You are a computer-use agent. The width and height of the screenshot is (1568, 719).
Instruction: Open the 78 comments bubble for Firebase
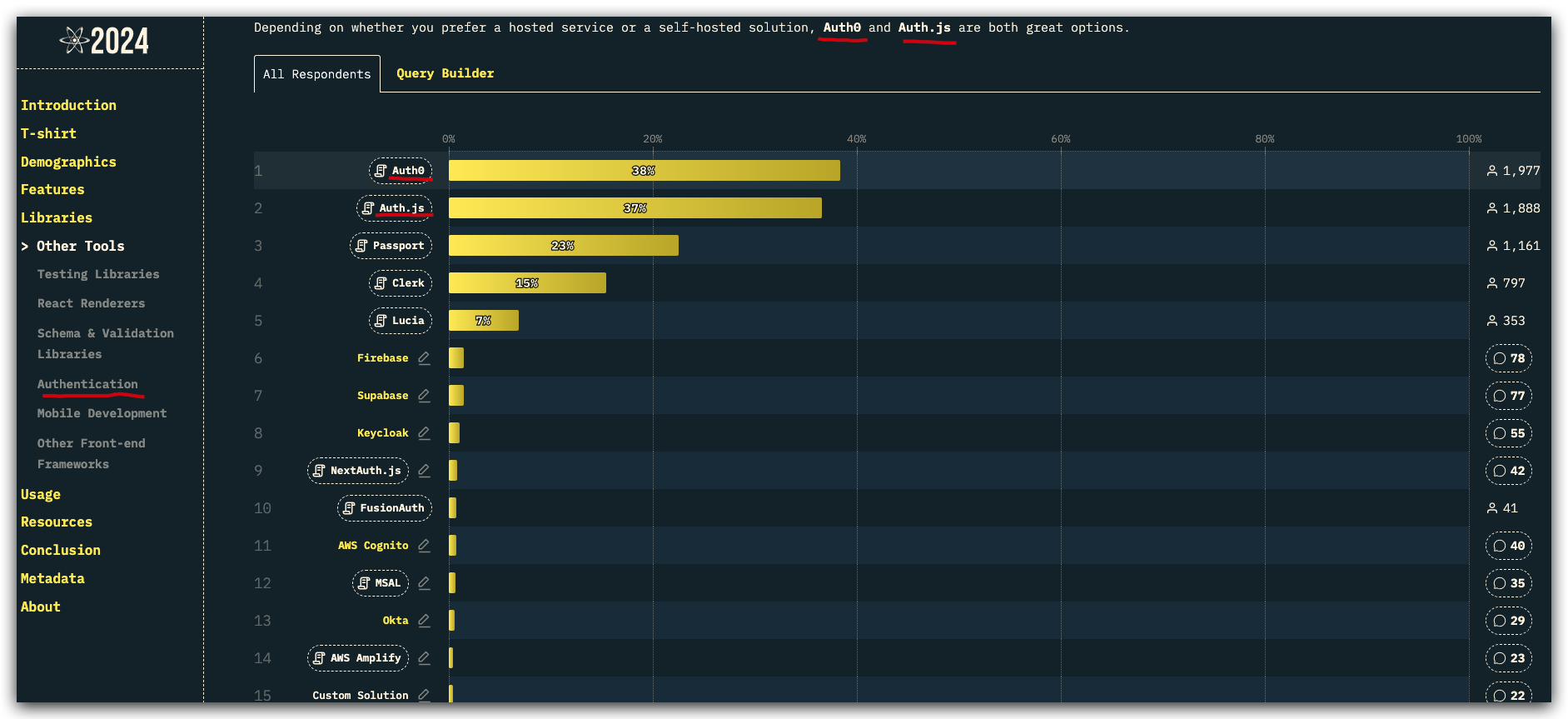(1509, 358)
